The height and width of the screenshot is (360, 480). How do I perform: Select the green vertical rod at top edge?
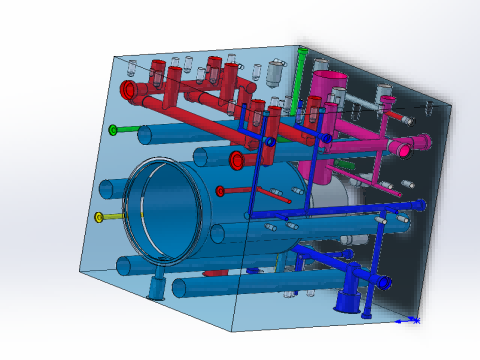pos(298,82)
